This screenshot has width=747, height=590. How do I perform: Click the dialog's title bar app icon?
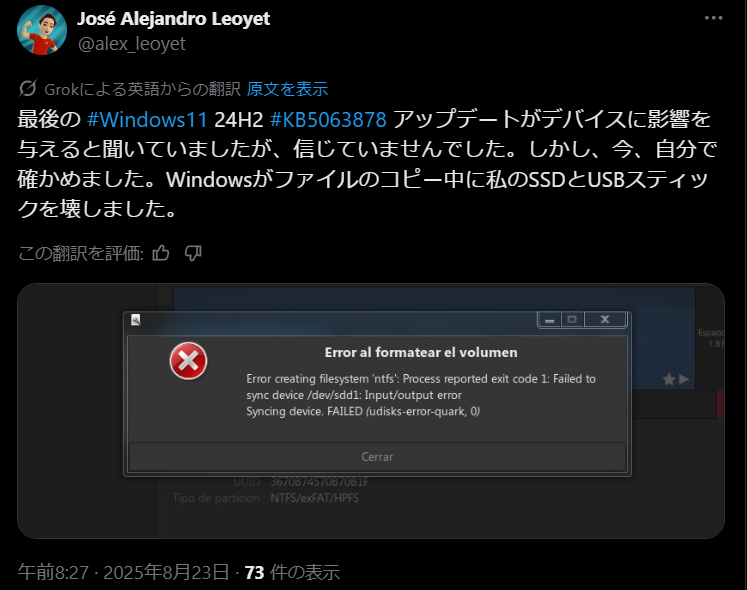136,320
